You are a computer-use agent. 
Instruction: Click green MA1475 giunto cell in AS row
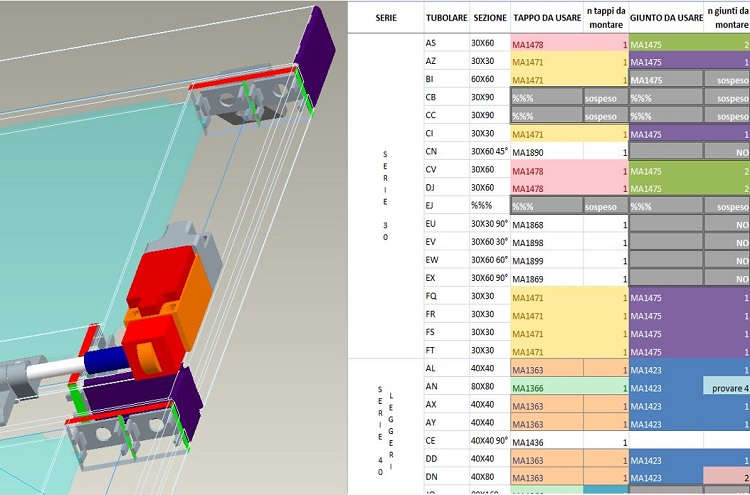(666, 43)
